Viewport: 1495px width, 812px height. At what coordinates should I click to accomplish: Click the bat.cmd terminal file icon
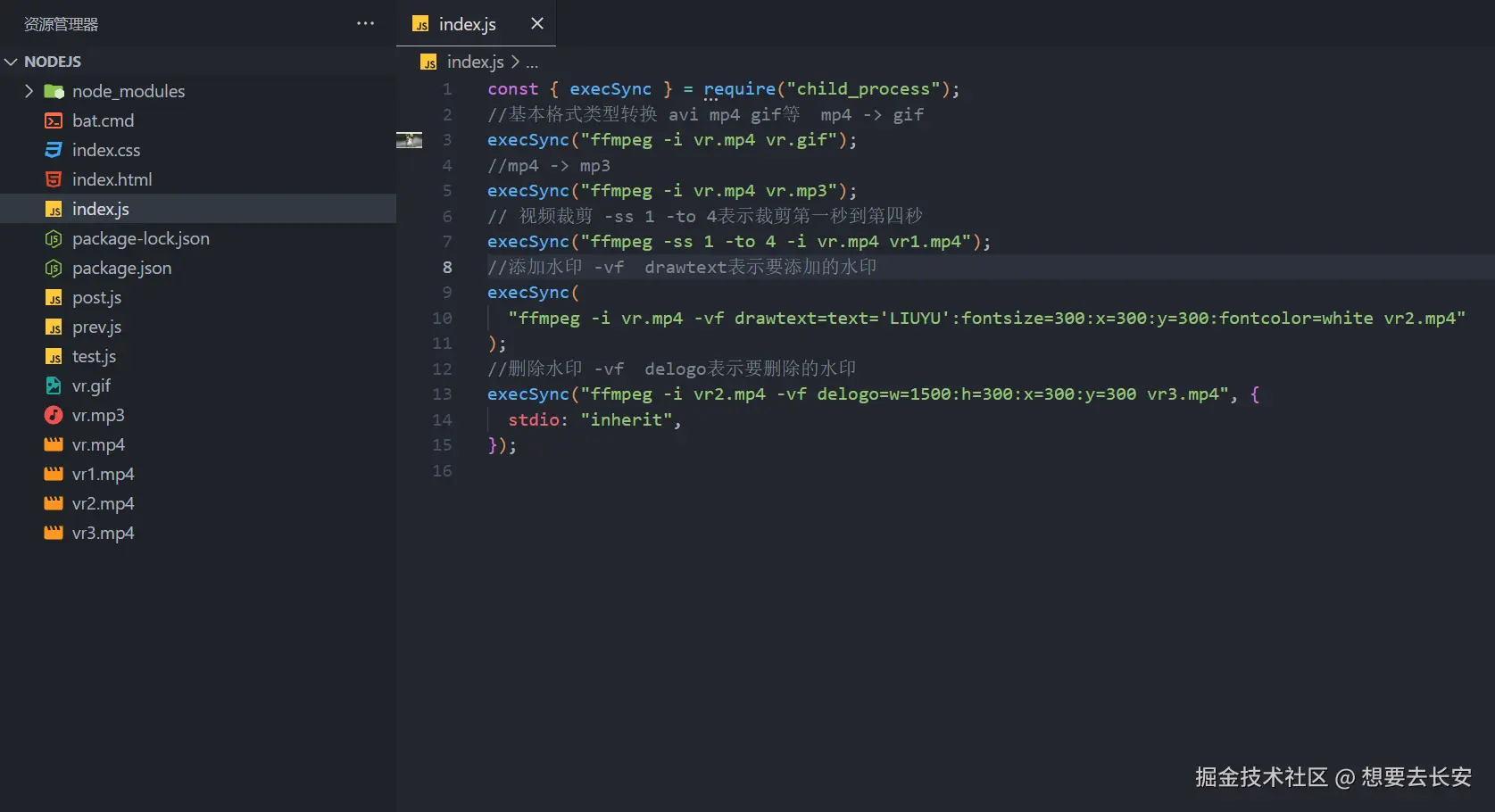54,120
